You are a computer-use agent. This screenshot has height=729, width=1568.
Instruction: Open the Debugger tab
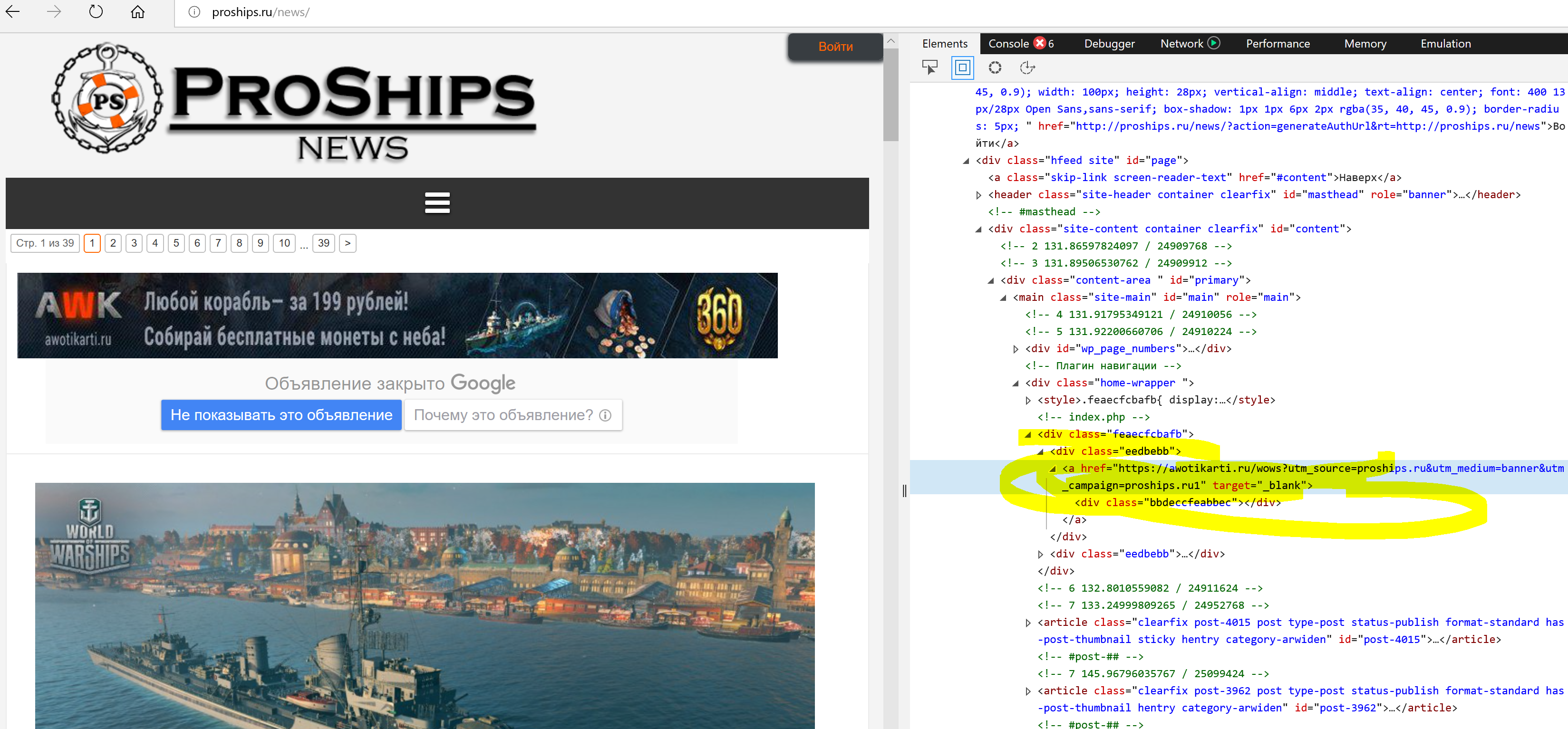pos(1109,43)
